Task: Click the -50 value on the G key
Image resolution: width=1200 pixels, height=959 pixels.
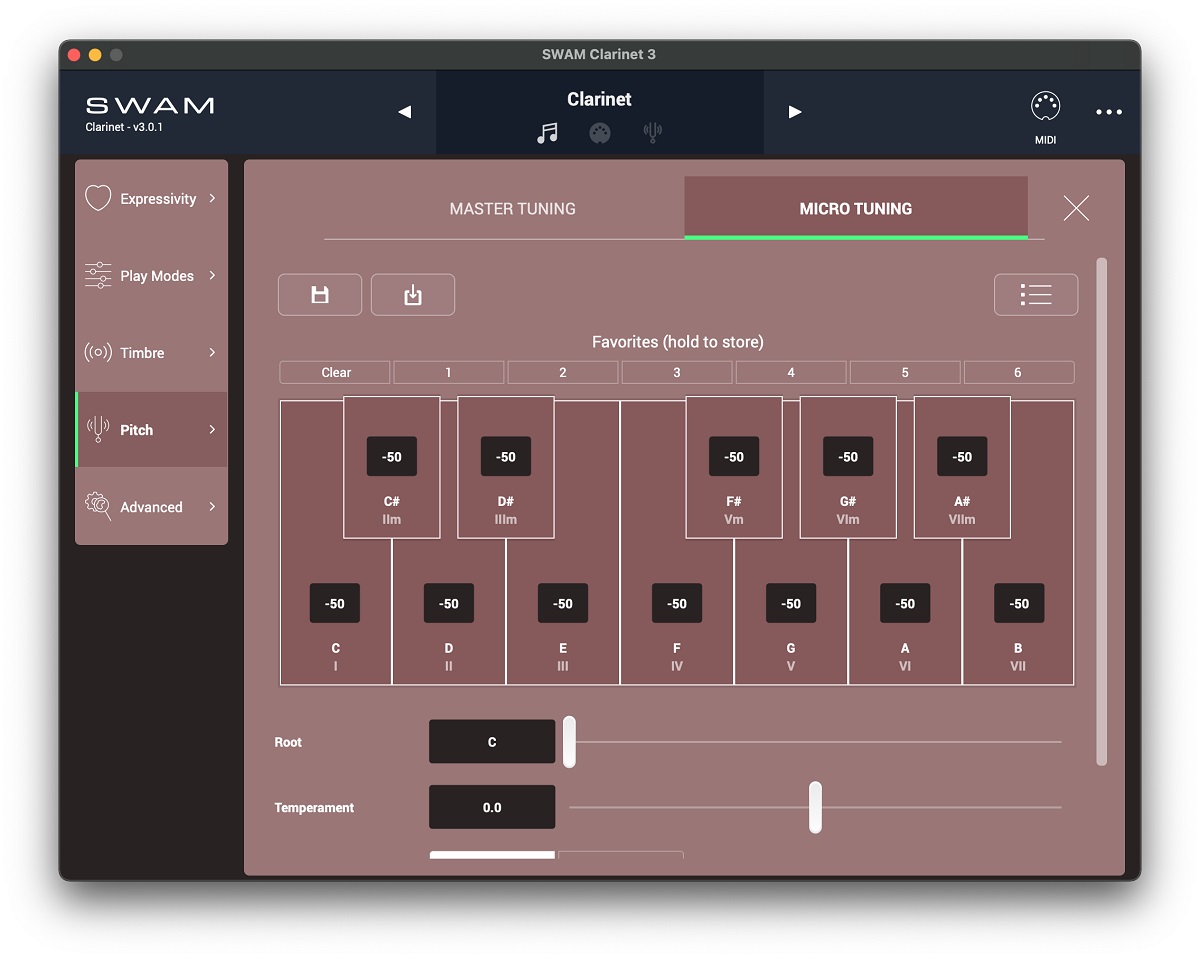Action: (x=791, y=603)
